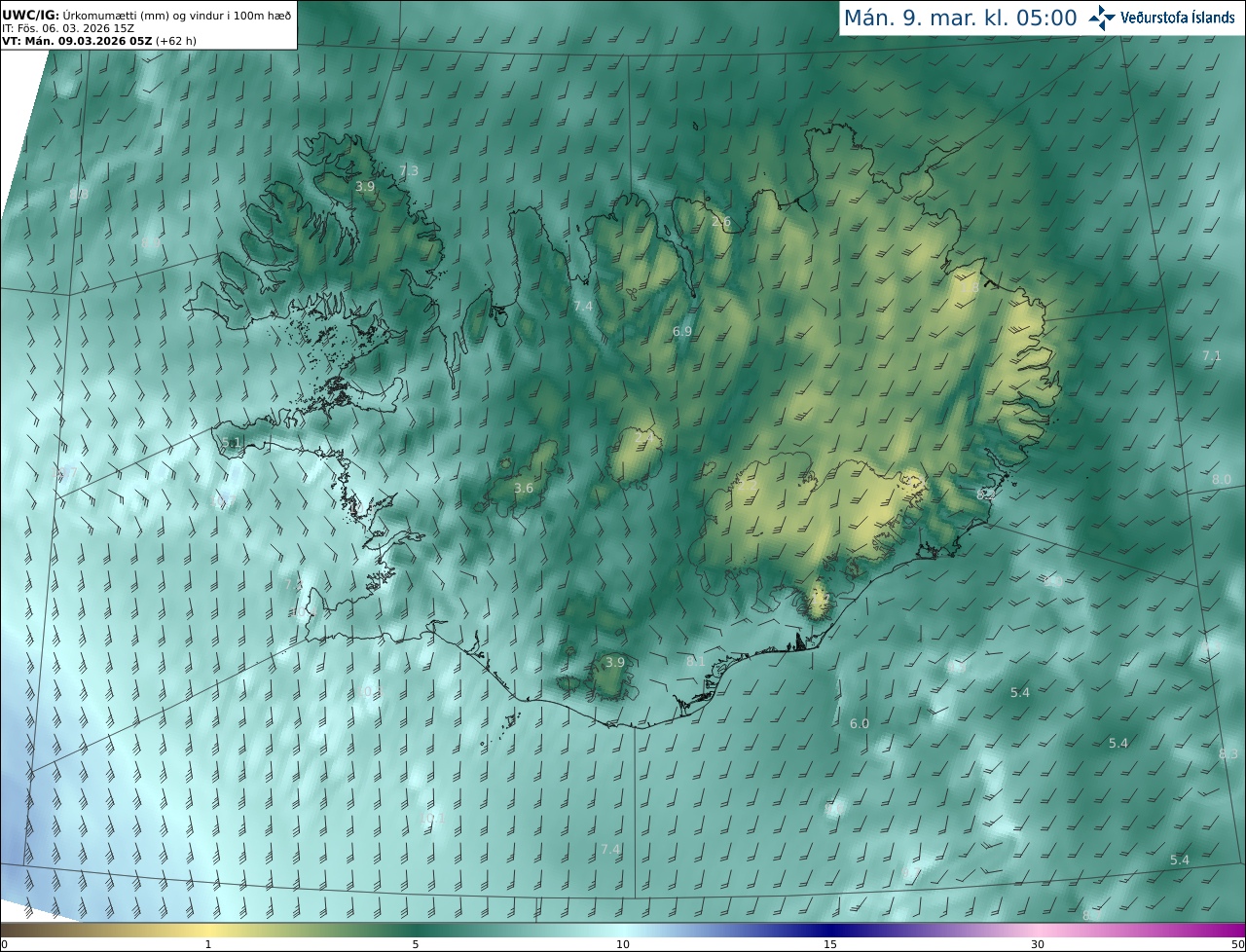
Task: Click the Veðurstofa Íslands name text
Action: [x=1178, y=18]
